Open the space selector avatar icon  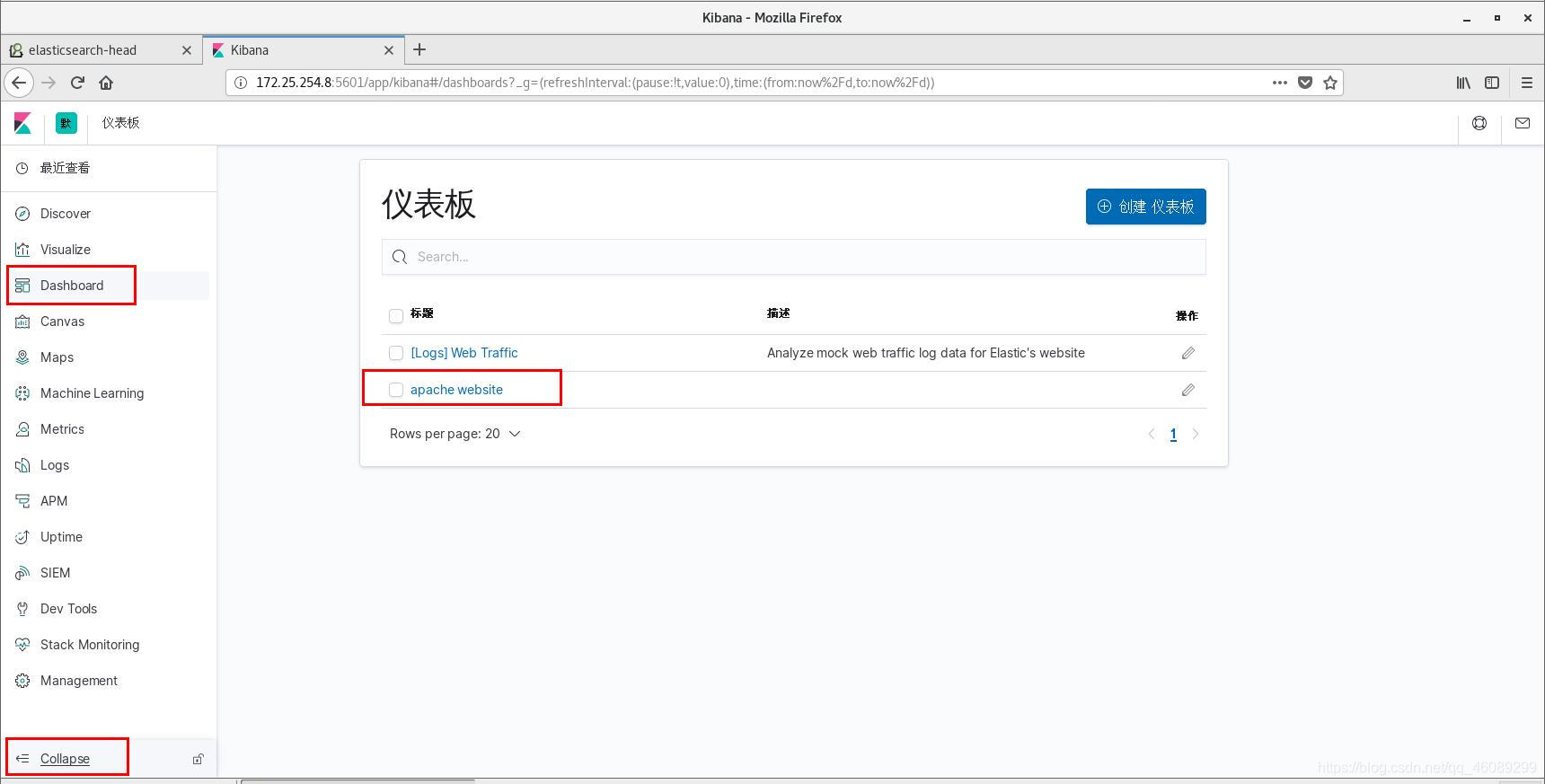[66, 123]
